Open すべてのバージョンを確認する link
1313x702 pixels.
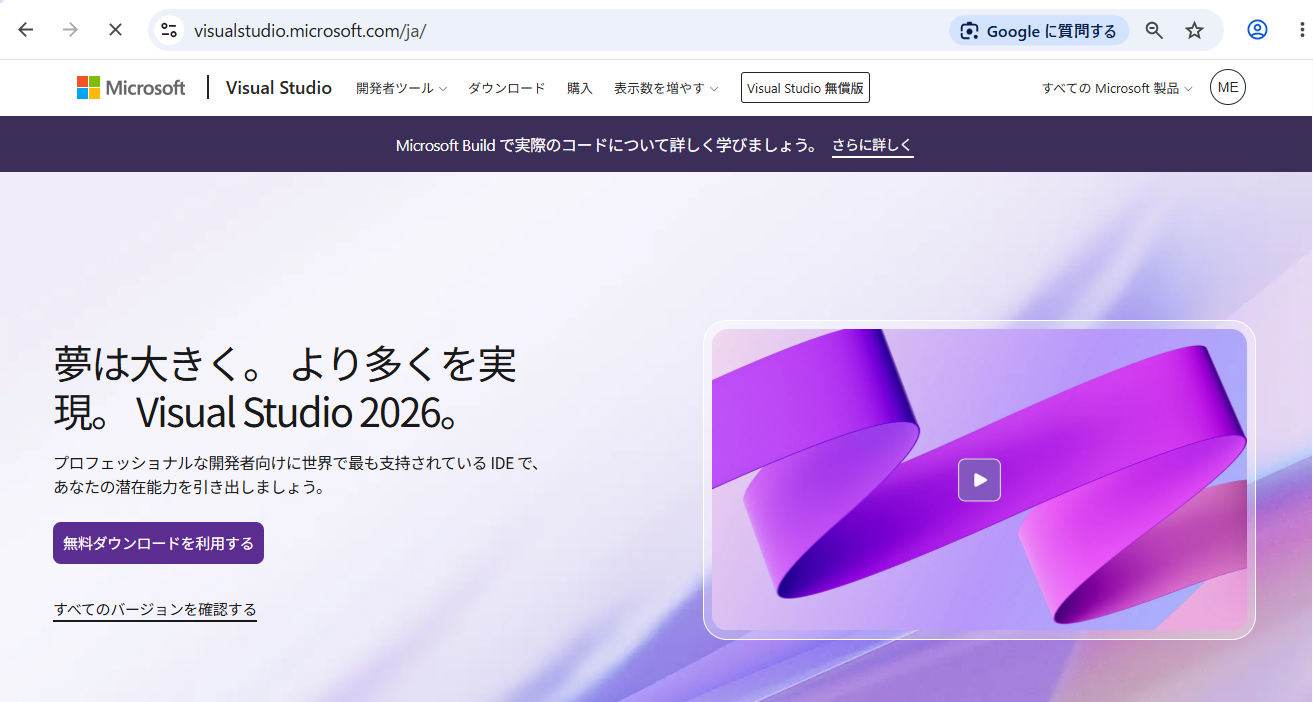pos(155,609)
